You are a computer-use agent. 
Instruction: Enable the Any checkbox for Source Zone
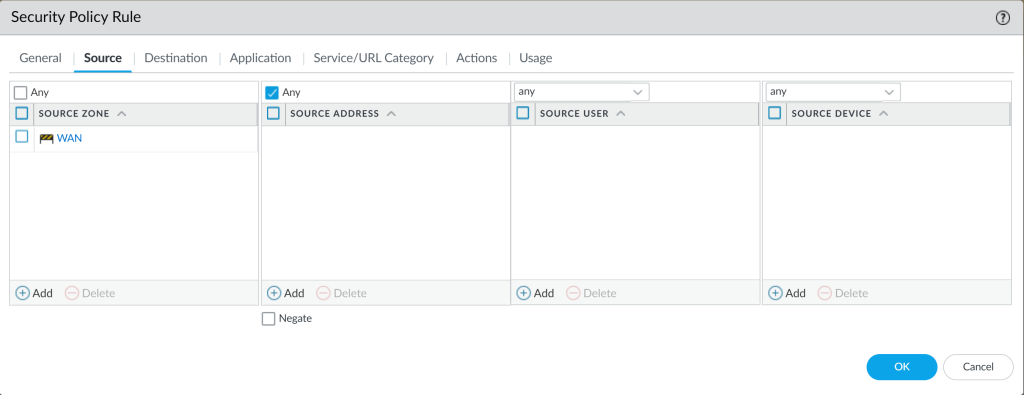coord(21,93)
